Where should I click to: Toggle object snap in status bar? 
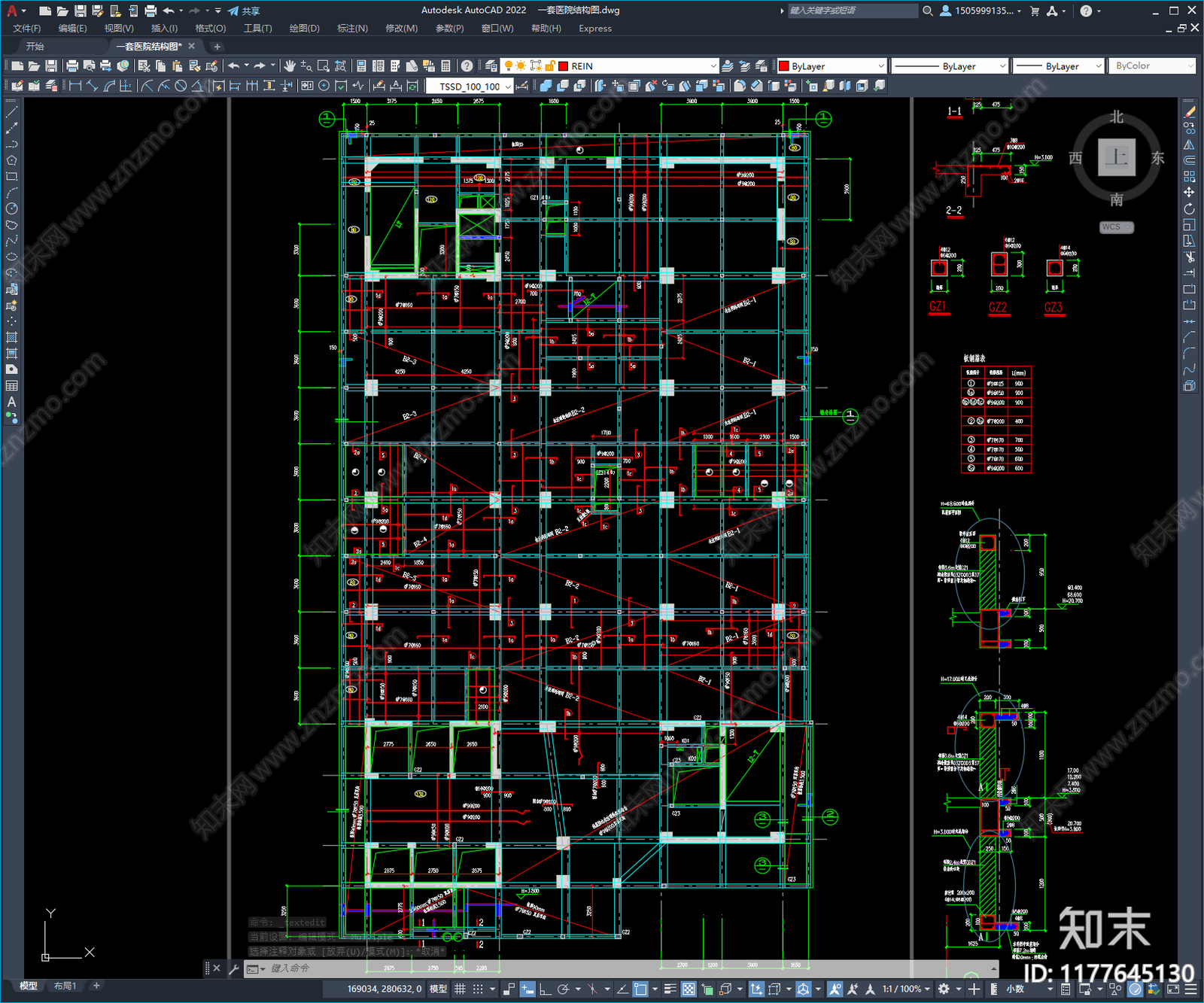click(x=640, y=989)
